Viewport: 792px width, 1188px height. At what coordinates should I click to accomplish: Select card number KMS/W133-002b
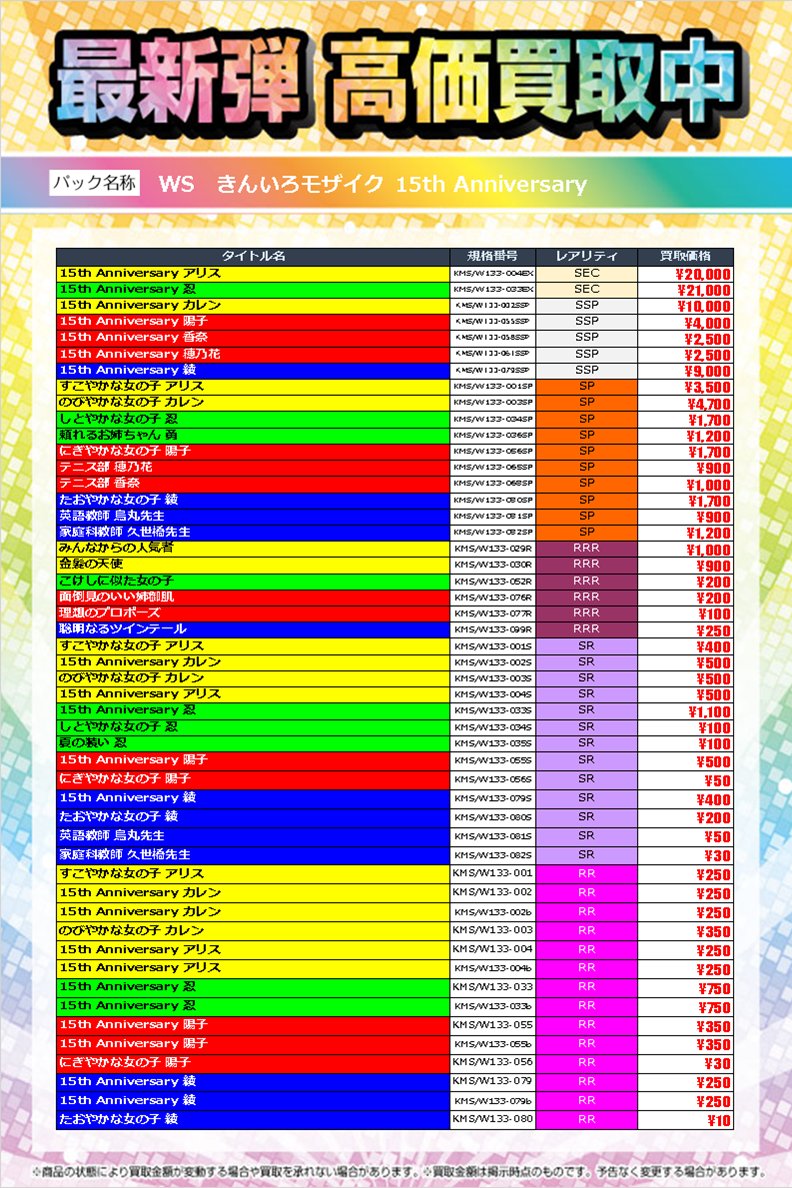point(493,912)
